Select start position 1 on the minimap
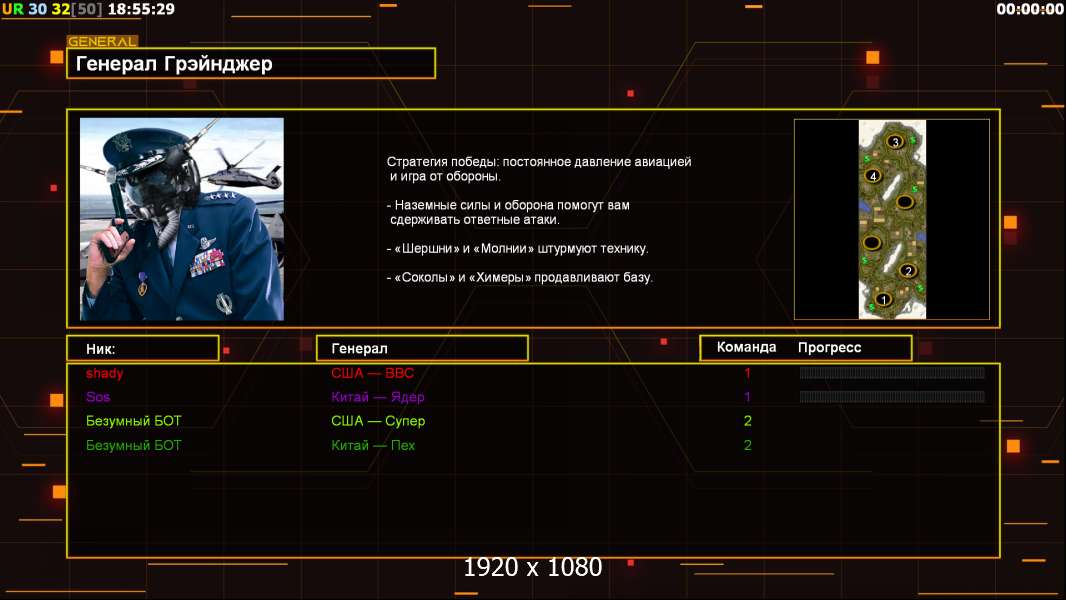This screenshot has height=600, width=1066. point(884,299)
